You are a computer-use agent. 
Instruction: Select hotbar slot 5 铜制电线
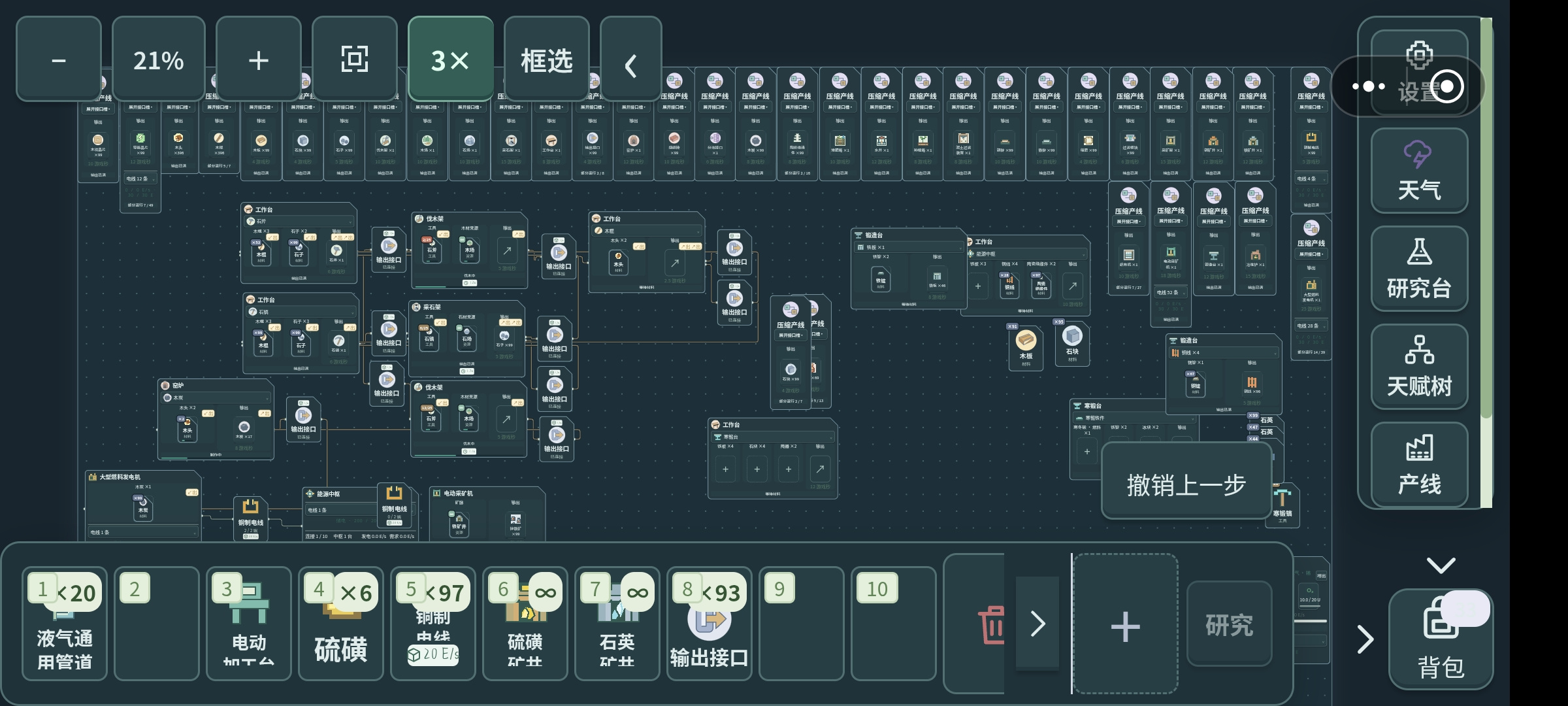tap(433, 624)
